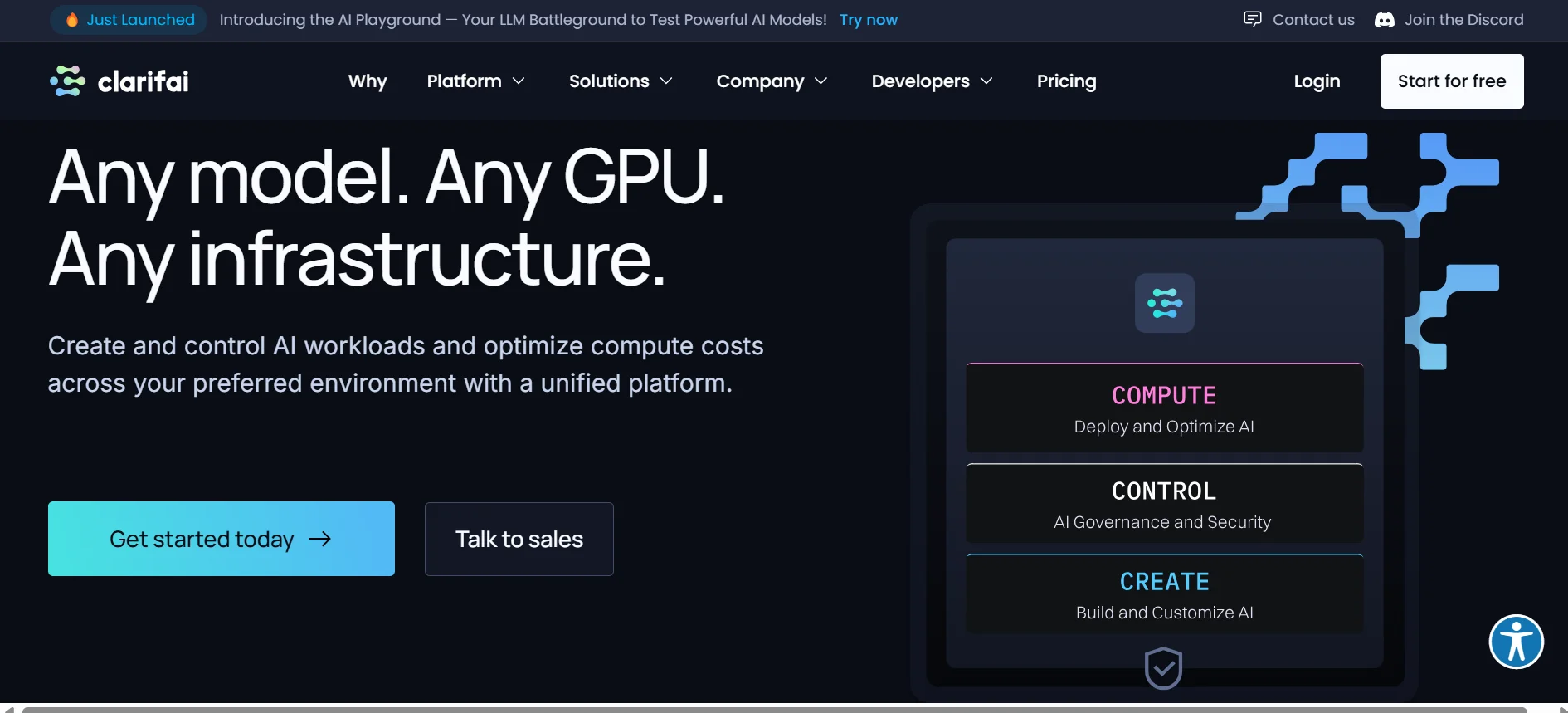Click the clarifai wordmark text
The width and height of the screenshot is (1568, 713).
pyautogui.click(x=144, y=81)
